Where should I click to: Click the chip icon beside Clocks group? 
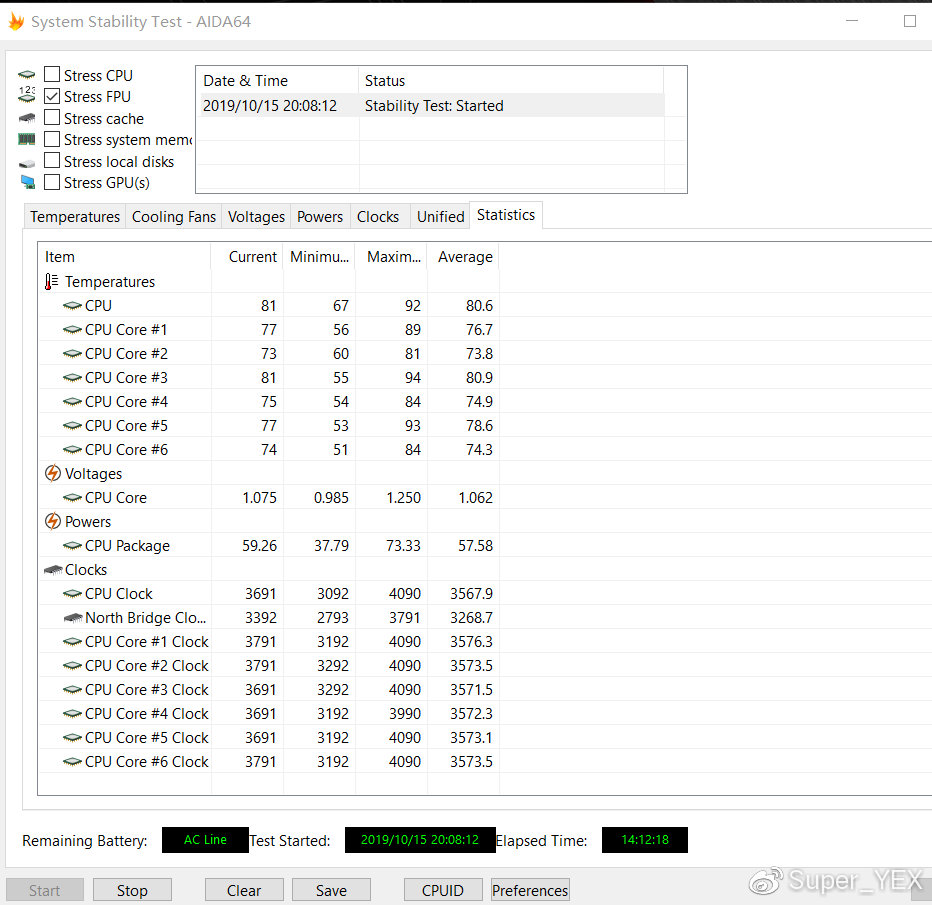tap(53, 570)
